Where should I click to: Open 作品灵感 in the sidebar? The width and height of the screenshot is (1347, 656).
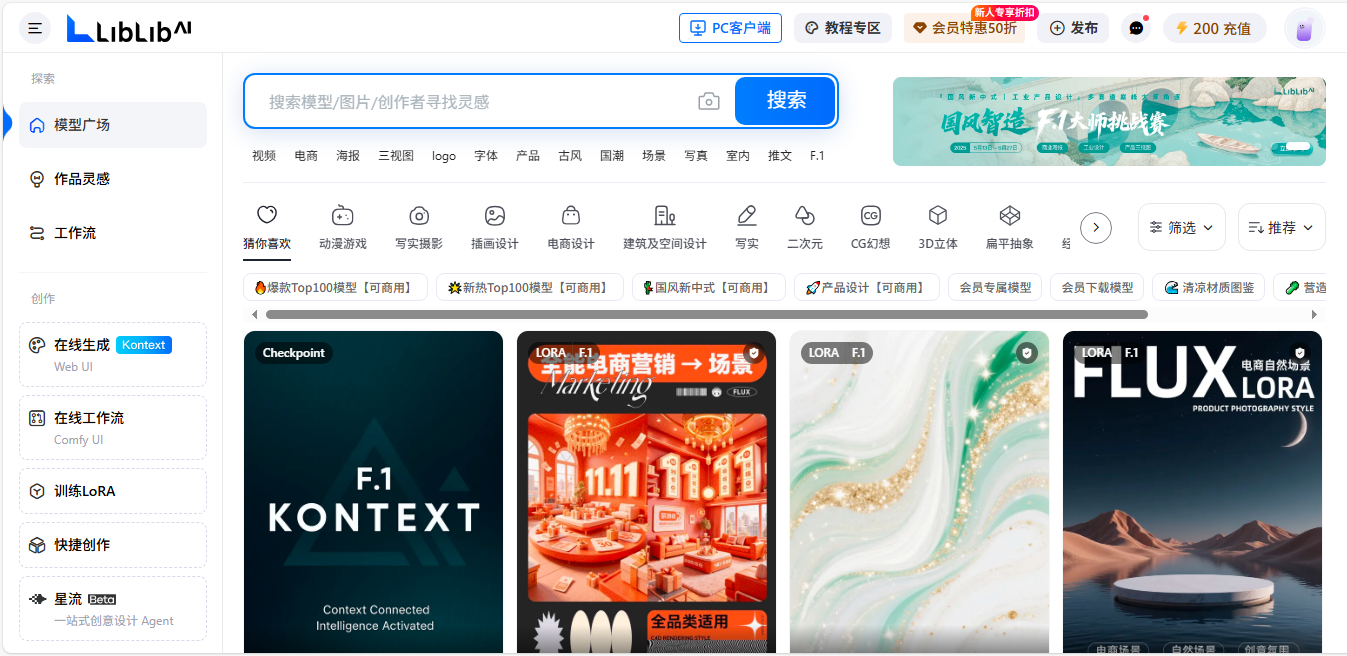tap(113, 179)
